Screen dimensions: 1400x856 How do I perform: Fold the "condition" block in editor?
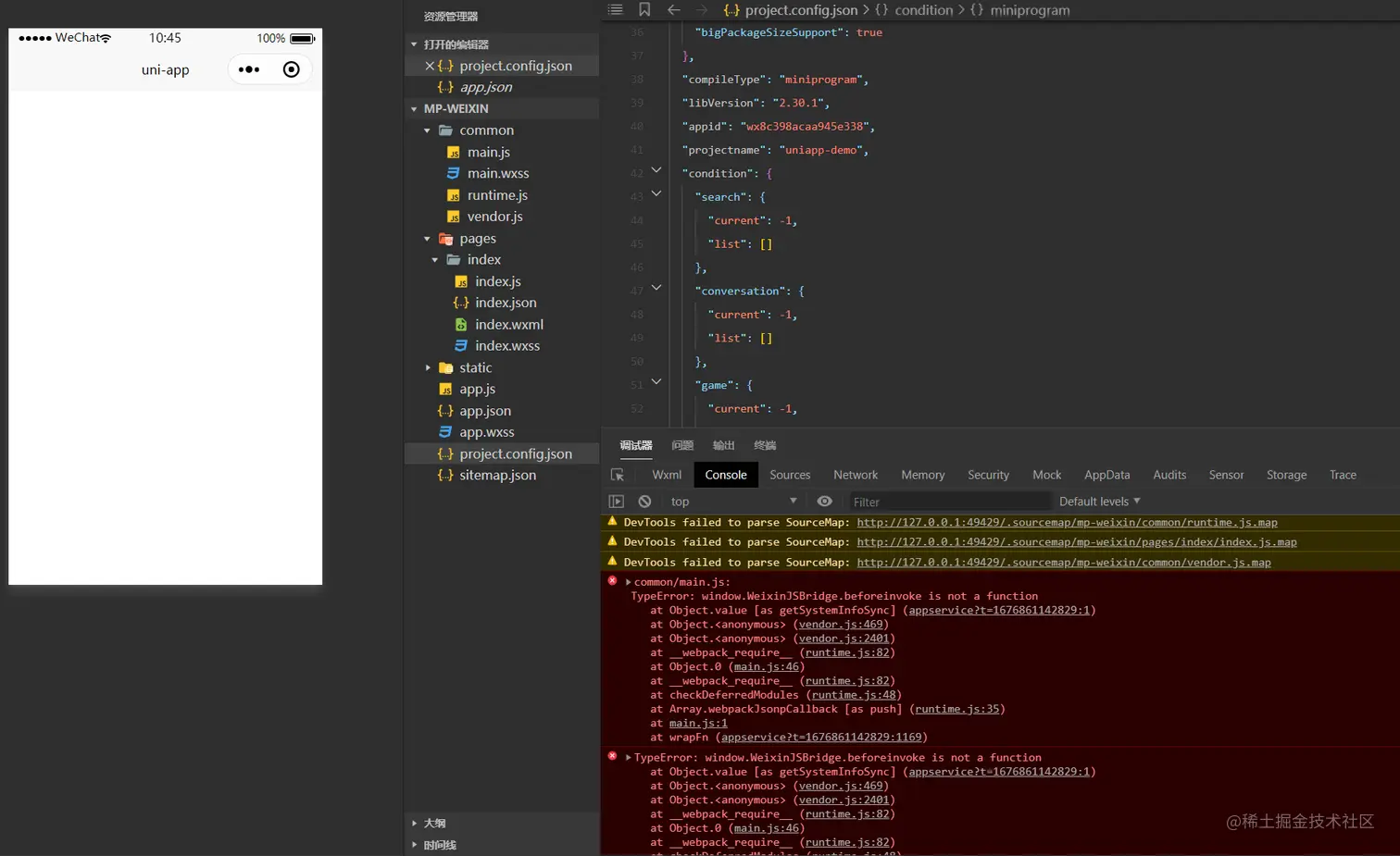tap(656, 170)
